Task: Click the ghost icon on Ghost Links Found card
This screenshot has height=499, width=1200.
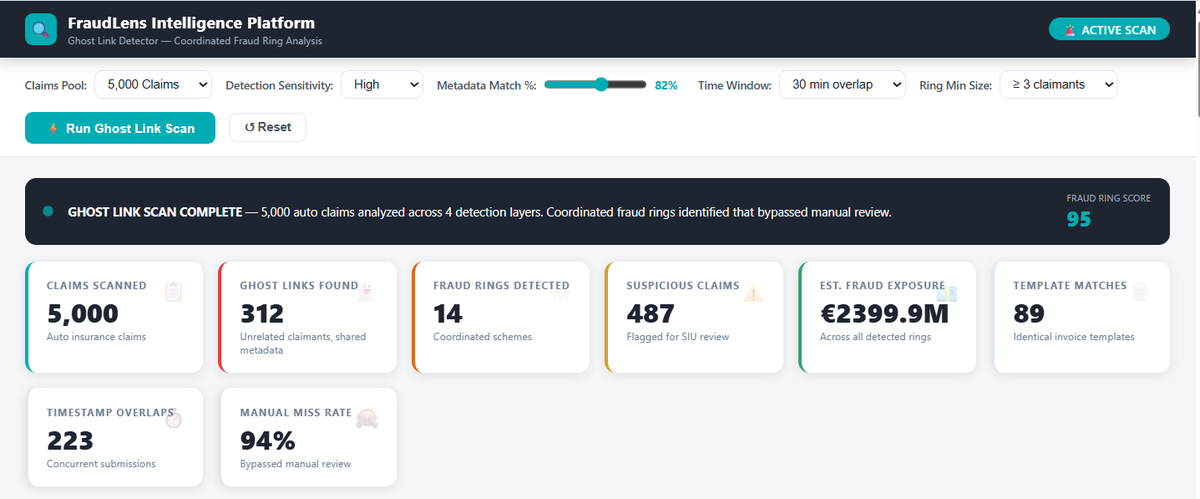Action: tap(367, 292)
